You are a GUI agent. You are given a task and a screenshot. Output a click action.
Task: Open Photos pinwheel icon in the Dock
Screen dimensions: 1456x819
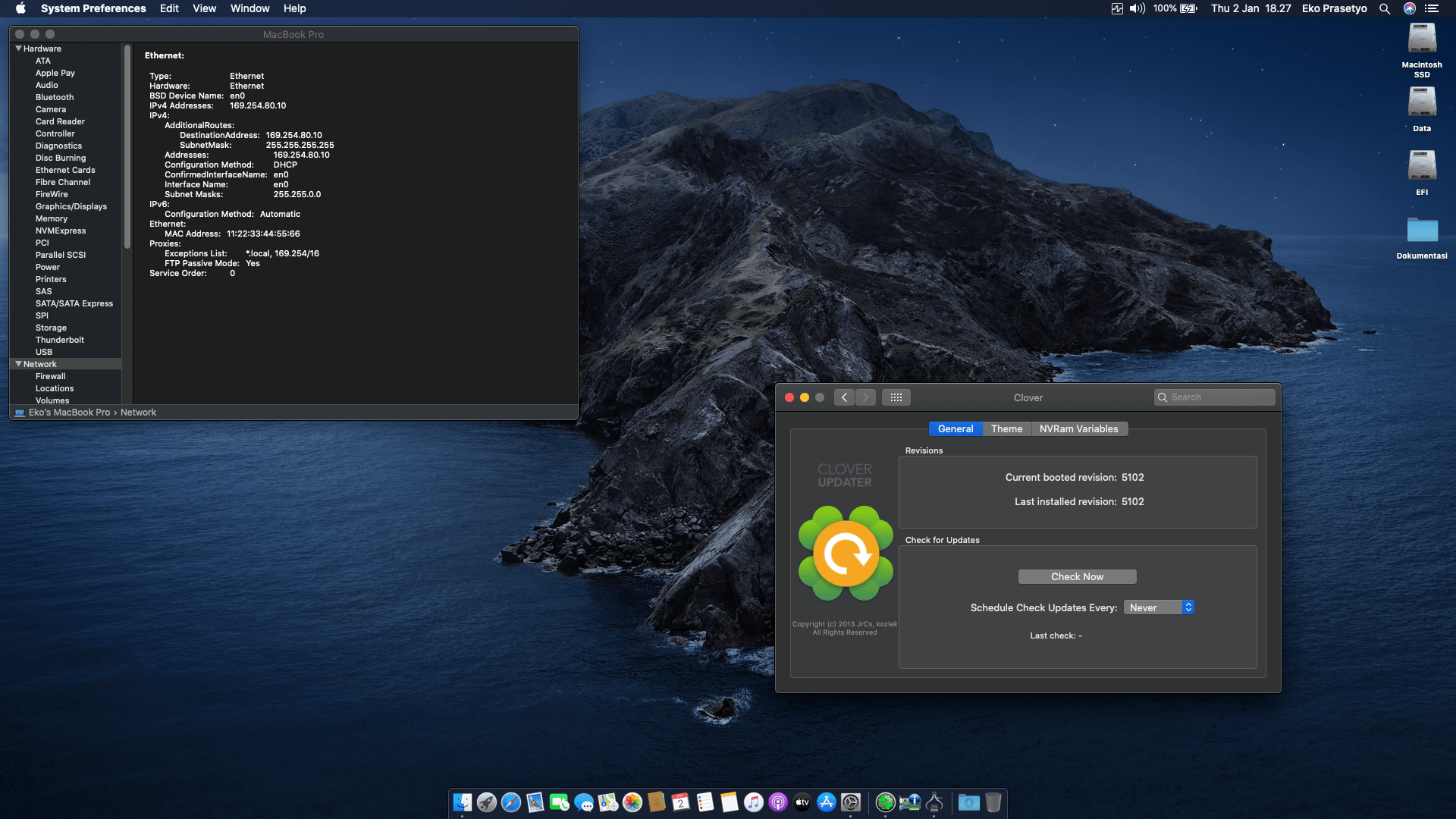coord(632,802)
